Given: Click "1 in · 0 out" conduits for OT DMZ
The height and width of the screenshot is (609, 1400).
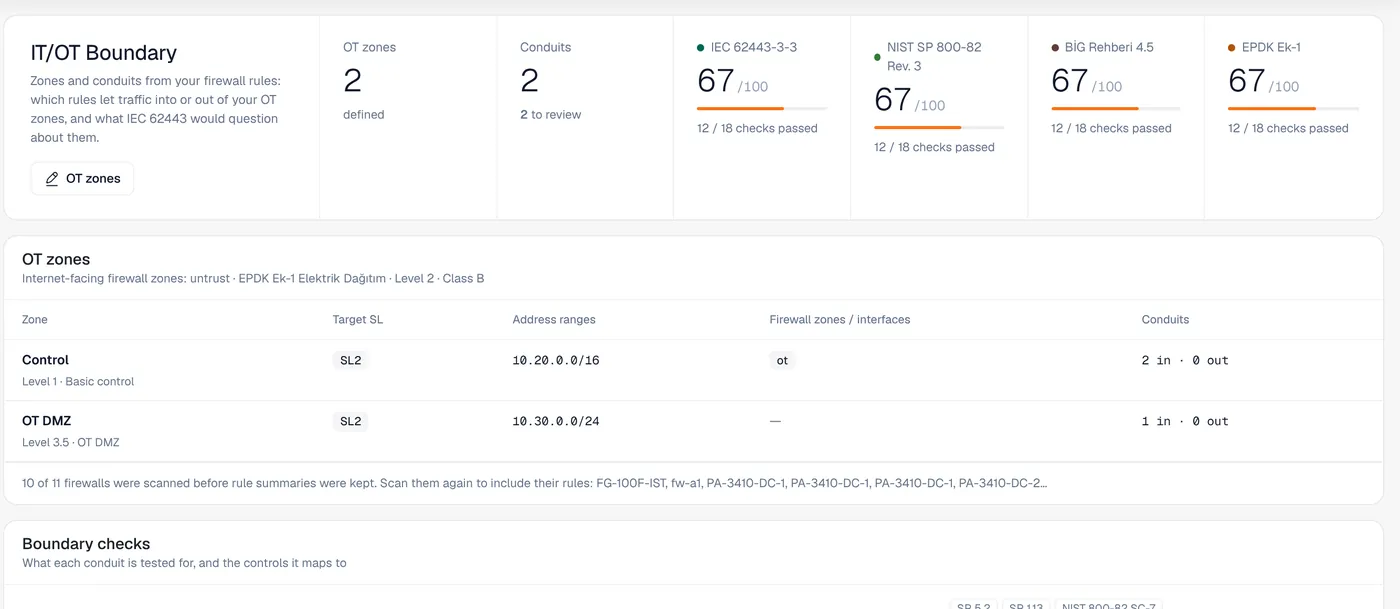Looking at the screenshot, I should click(1185, 421).
